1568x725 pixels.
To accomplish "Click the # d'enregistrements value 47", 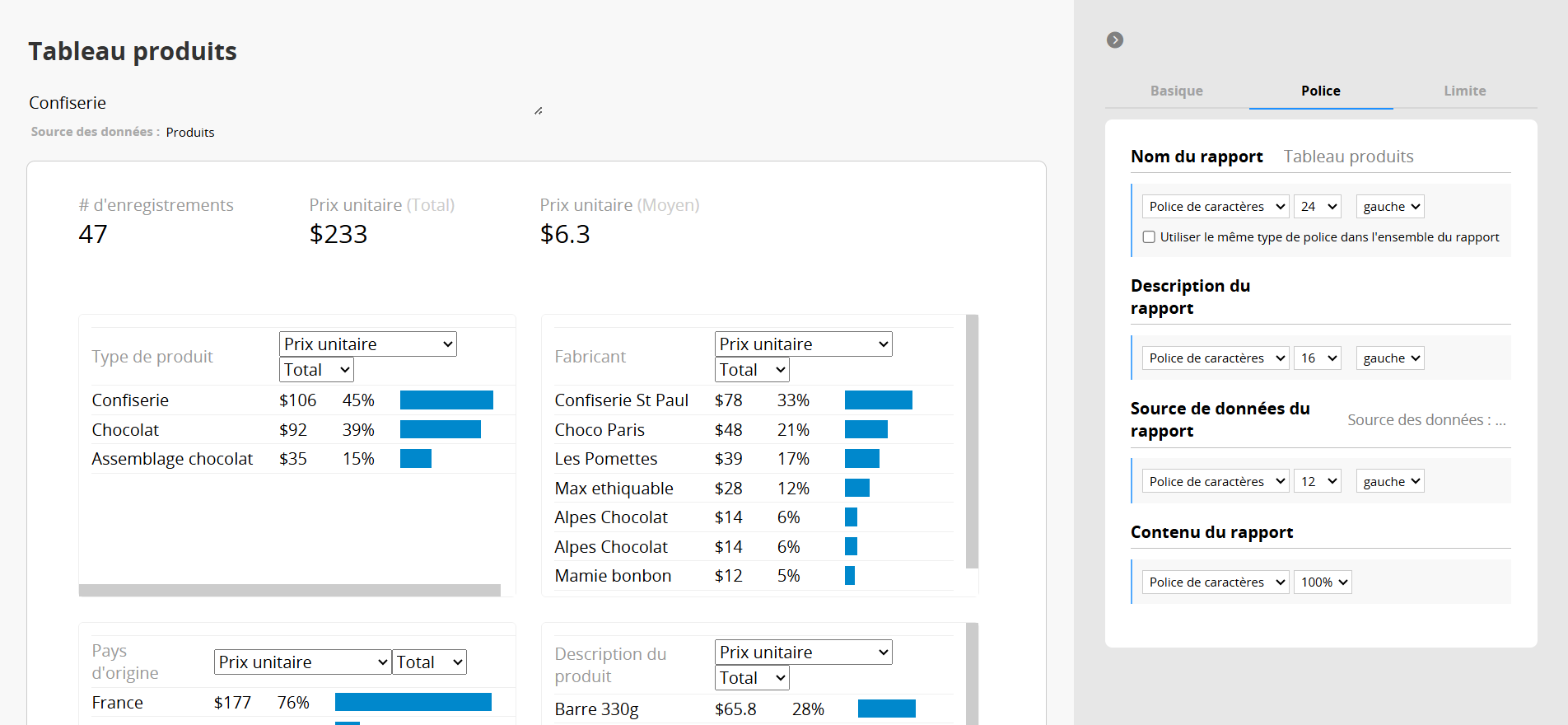I will [x=93, y=235].
